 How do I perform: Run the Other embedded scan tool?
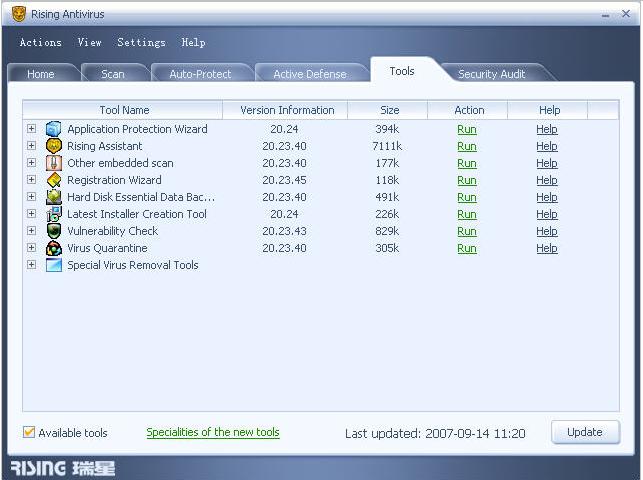click(x=467, y=163)
